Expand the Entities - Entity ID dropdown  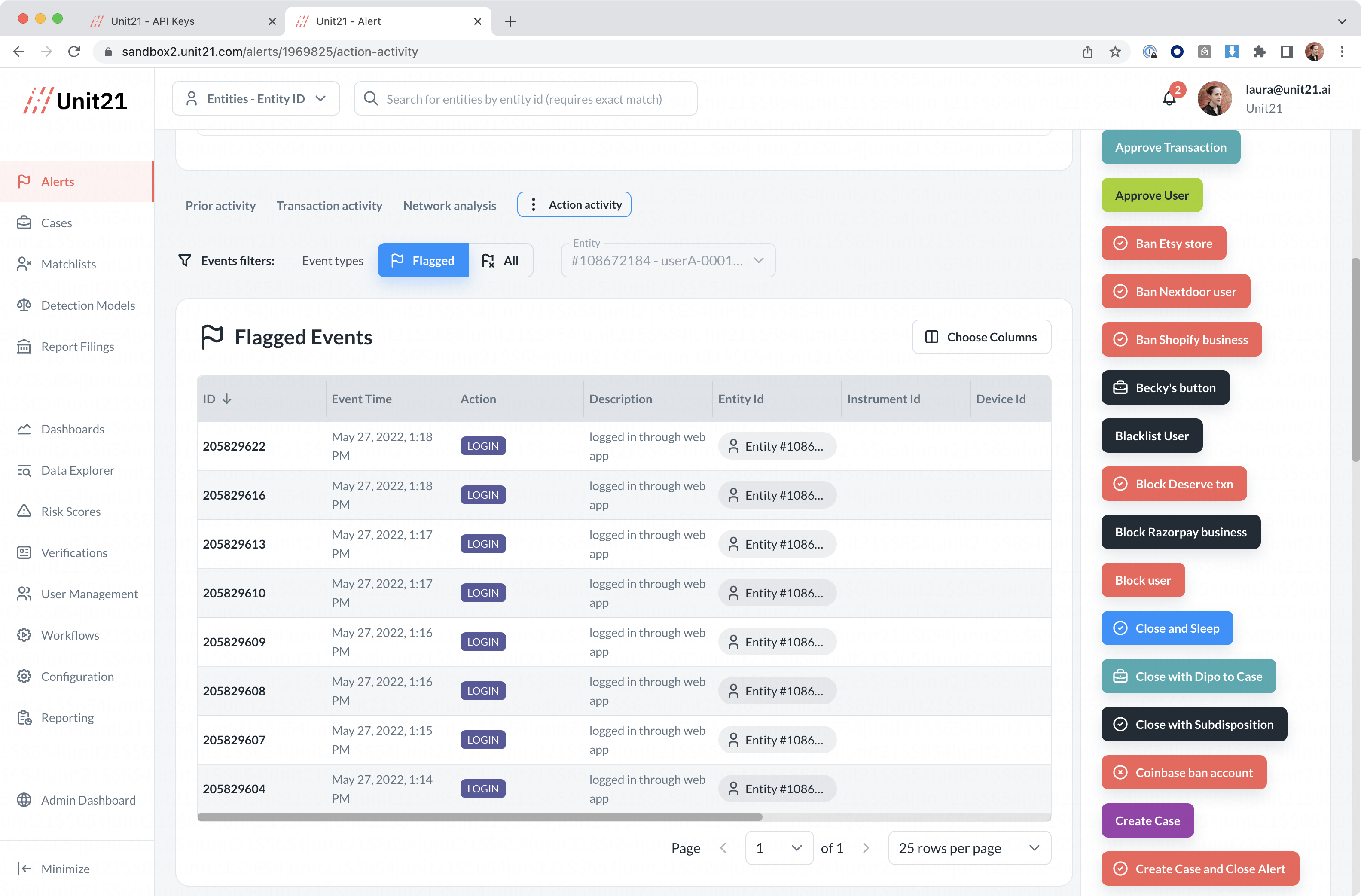[256, 99]
